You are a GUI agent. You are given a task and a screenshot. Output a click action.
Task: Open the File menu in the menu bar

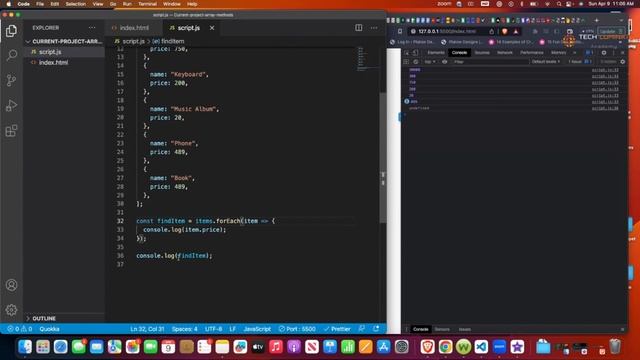[40, 4]
